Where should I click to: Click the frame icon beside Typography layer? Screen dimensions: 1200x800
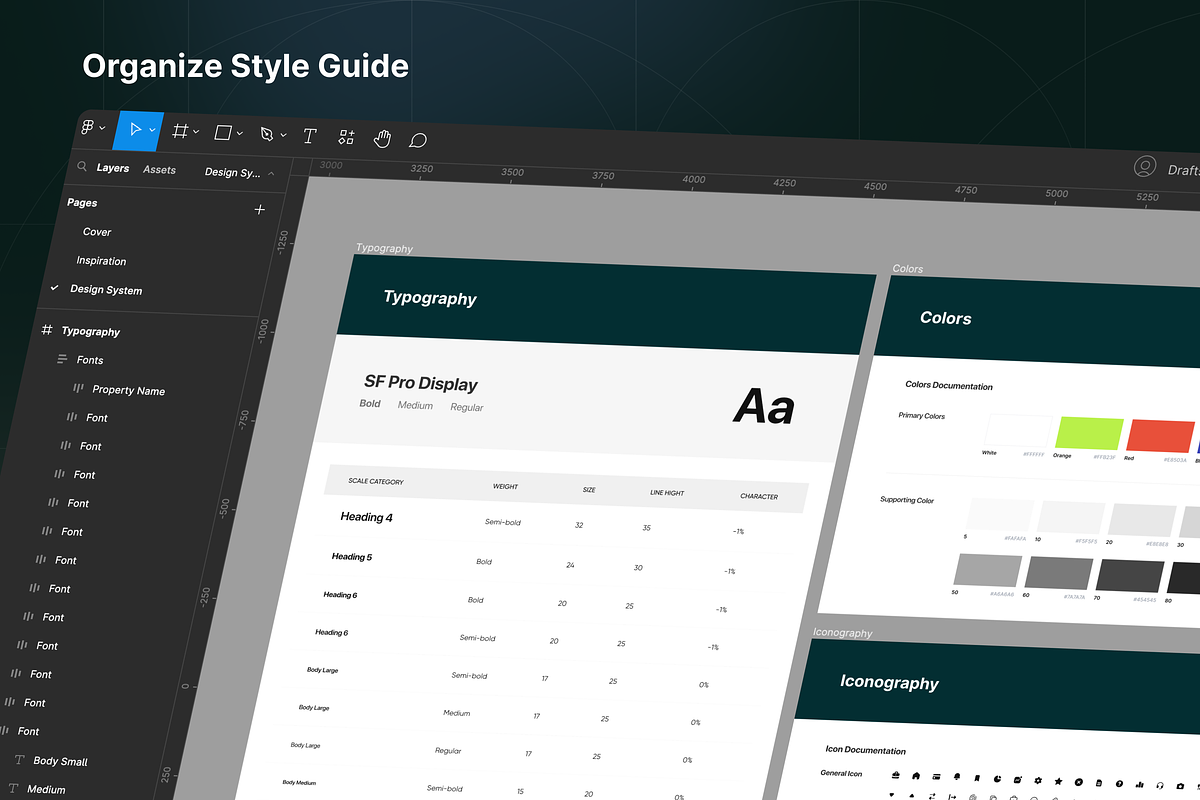pyautogui.click(x=46, y=330)
